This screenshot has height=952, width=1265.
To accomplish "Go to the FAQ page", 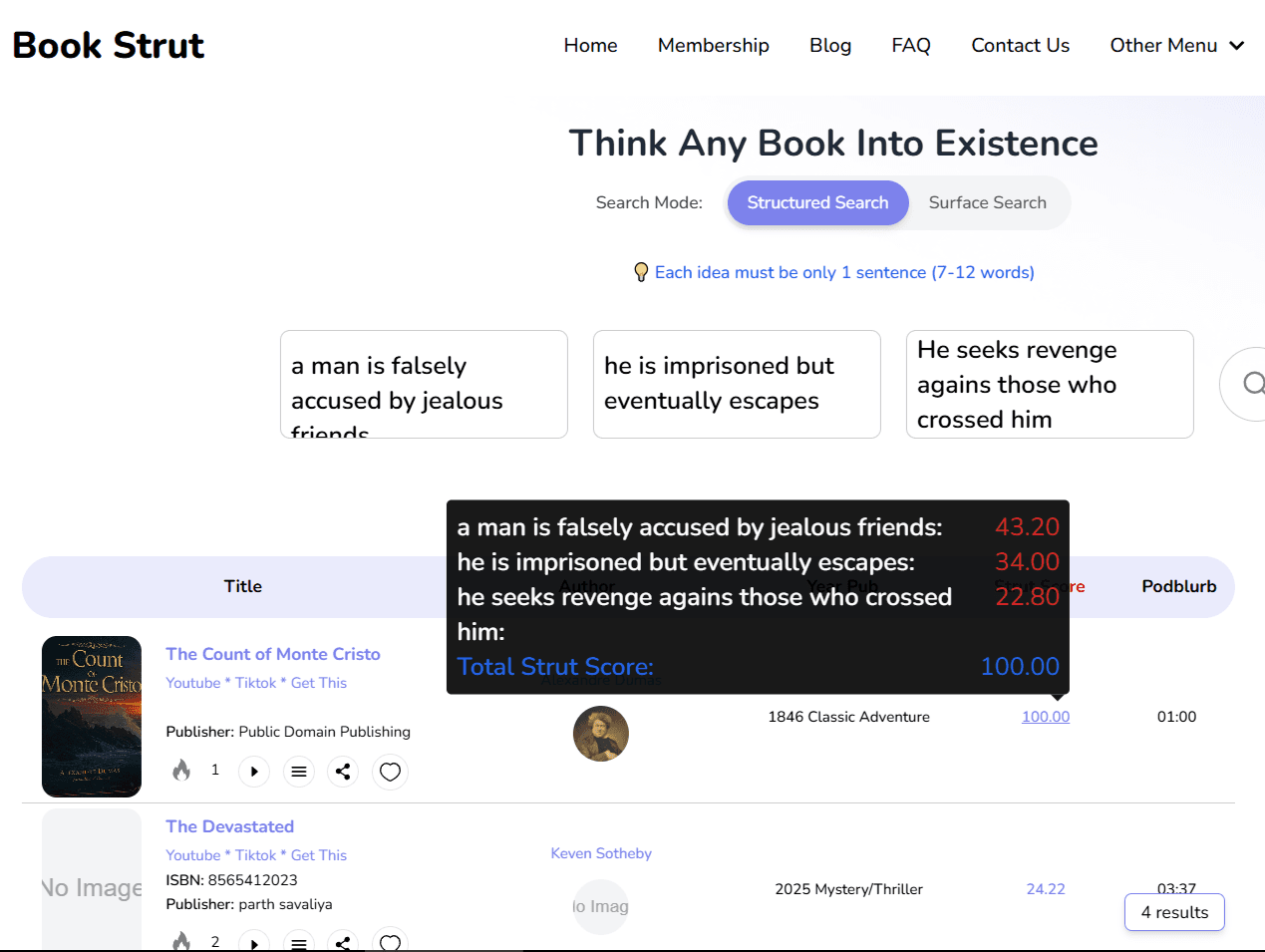I will pyautogui.click(x=910, y=45).
